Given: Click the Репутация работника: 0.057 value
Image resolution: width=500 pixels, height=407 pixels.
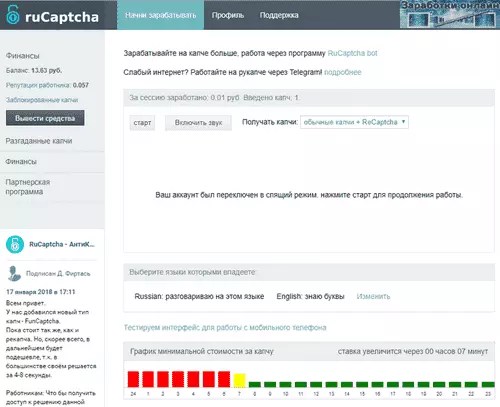Looking at the screenshot, I should [81, 85].
